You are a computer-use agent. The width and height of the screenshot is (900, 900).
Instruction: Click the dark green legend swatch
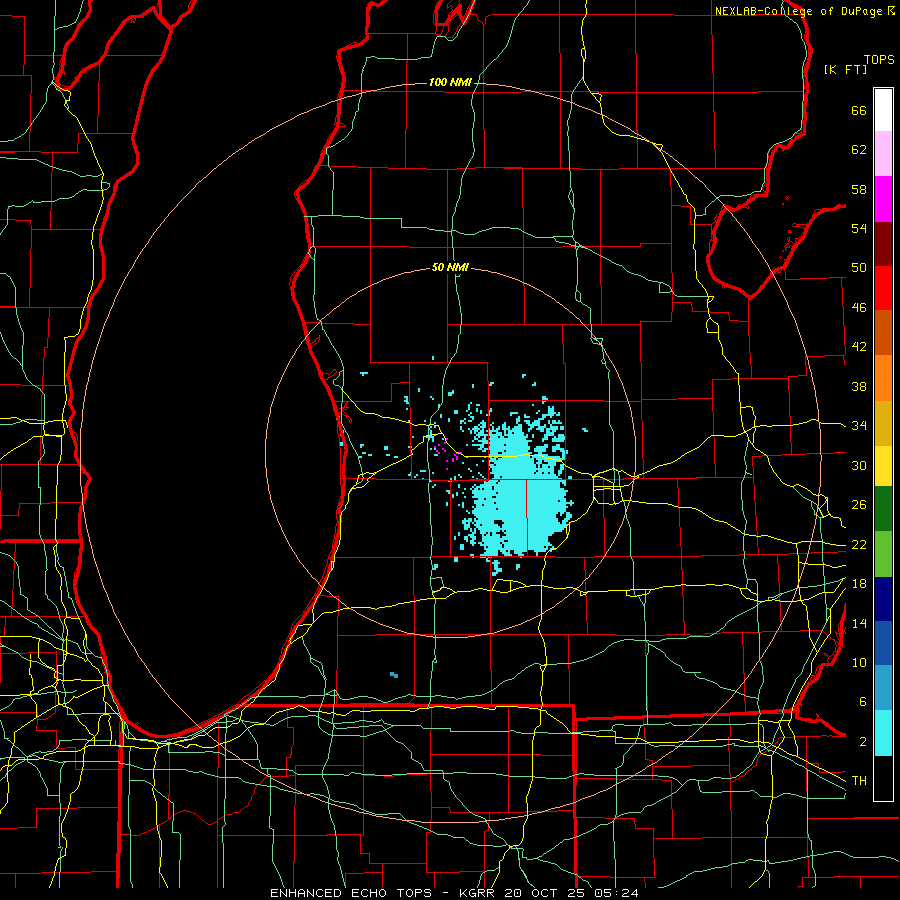[x=883, y=509]
